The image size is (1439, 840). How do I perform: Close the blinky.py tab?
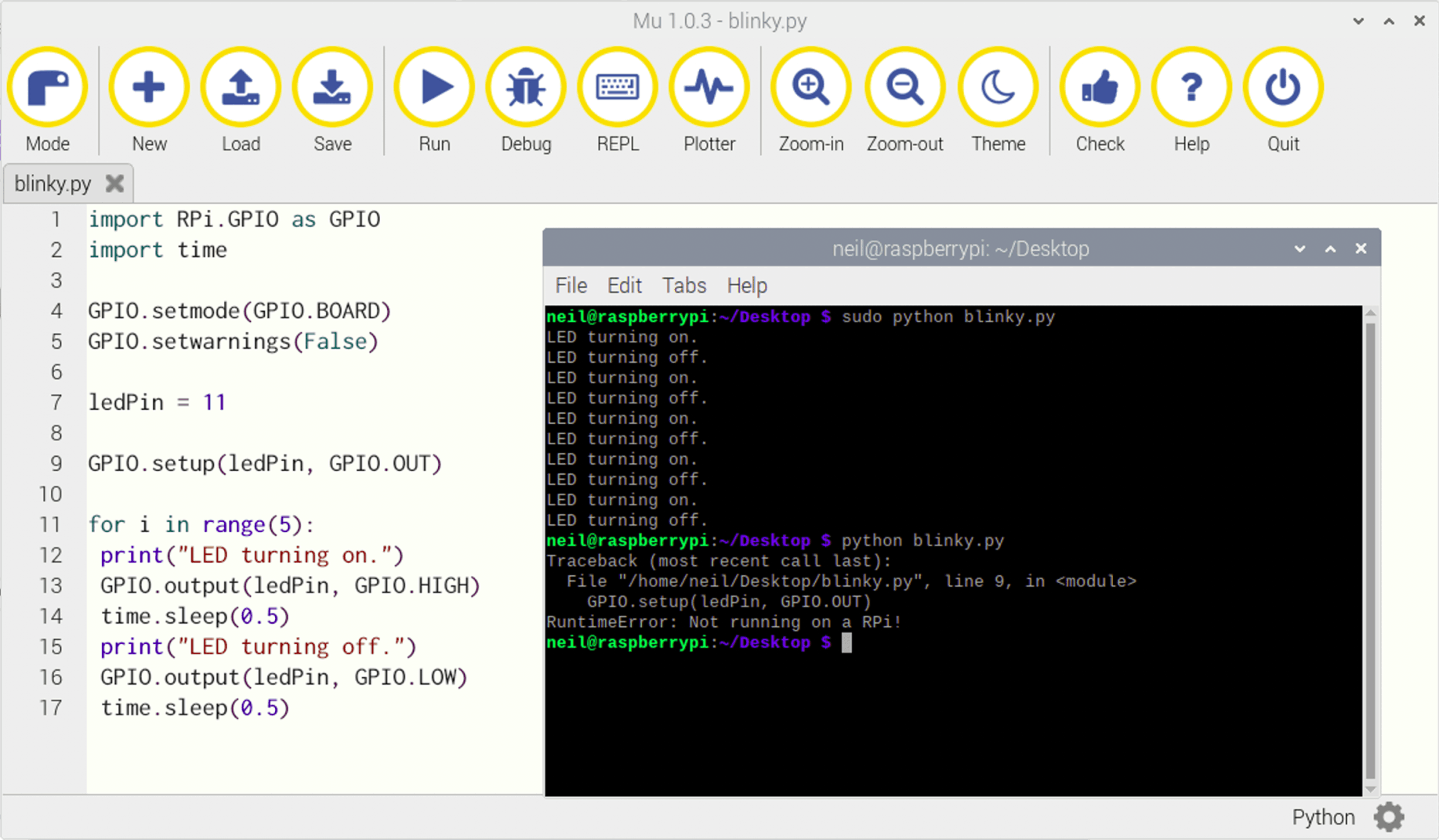(x=115, y=183)
